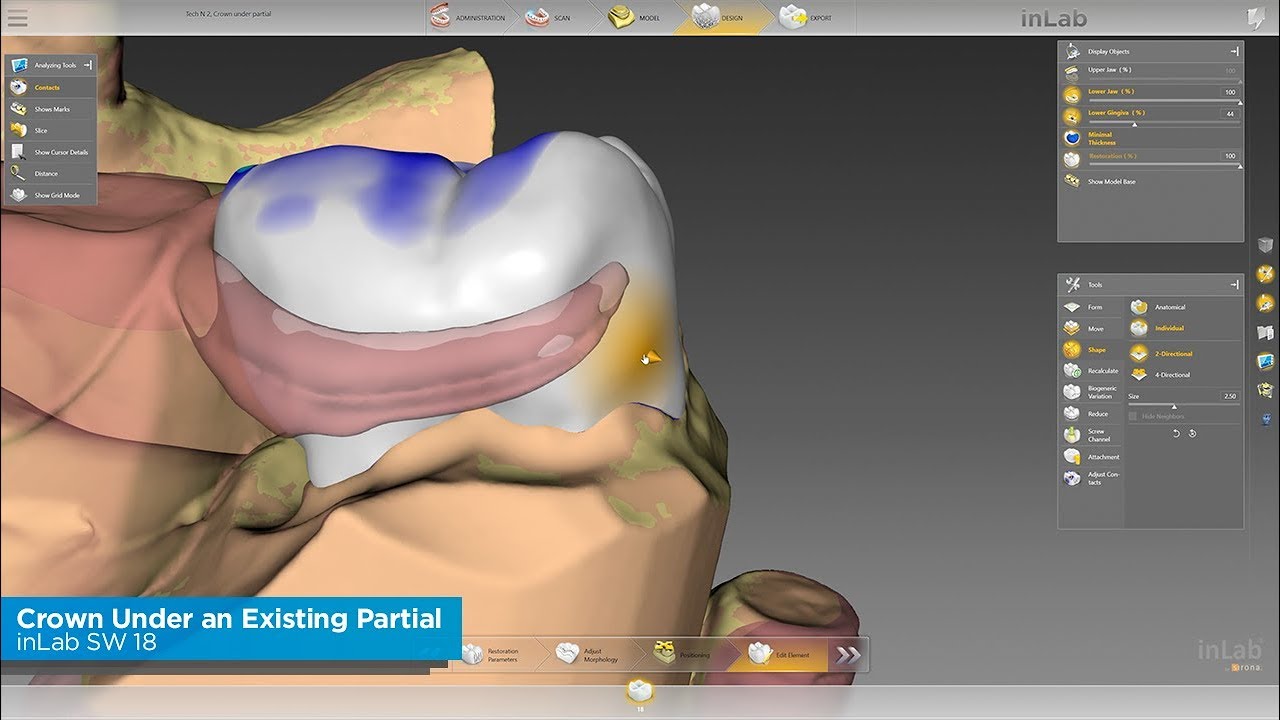Click the Recalculate tool
The image size is (1280, 720).
[1090, 371]
